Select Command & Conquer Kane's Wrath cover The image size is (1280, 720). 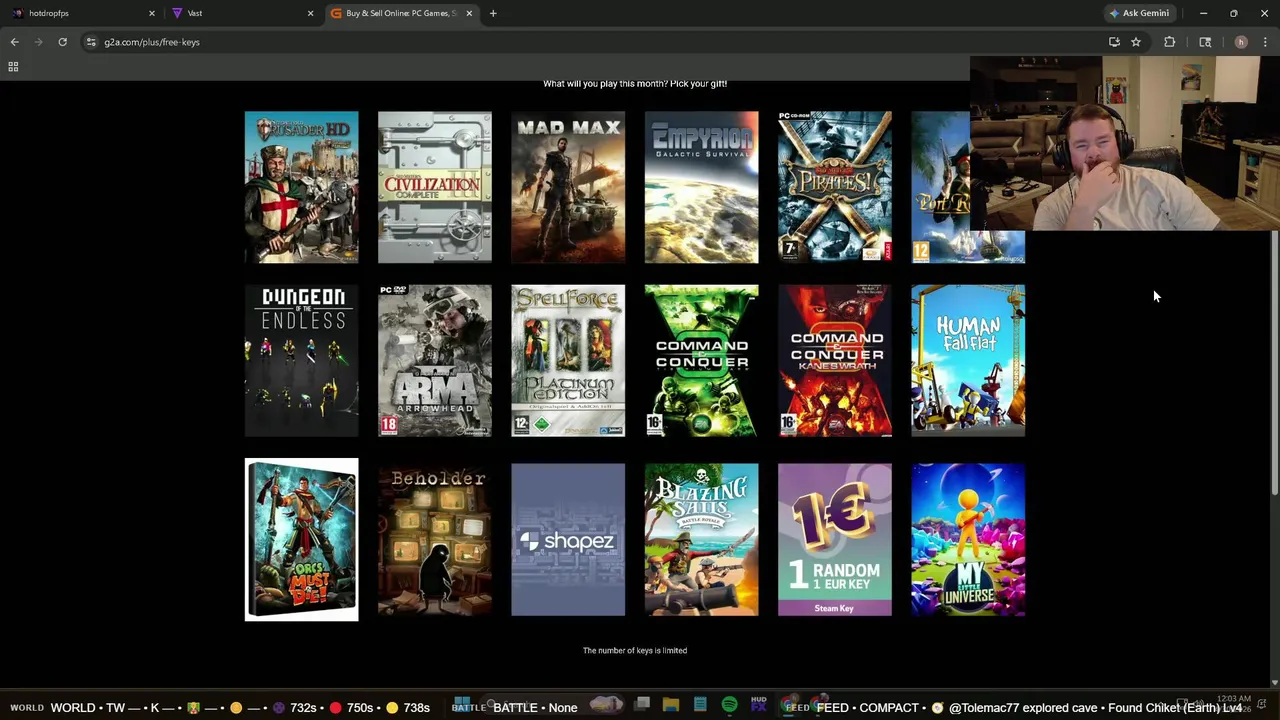pyautogui.click(x=835, y=361)
